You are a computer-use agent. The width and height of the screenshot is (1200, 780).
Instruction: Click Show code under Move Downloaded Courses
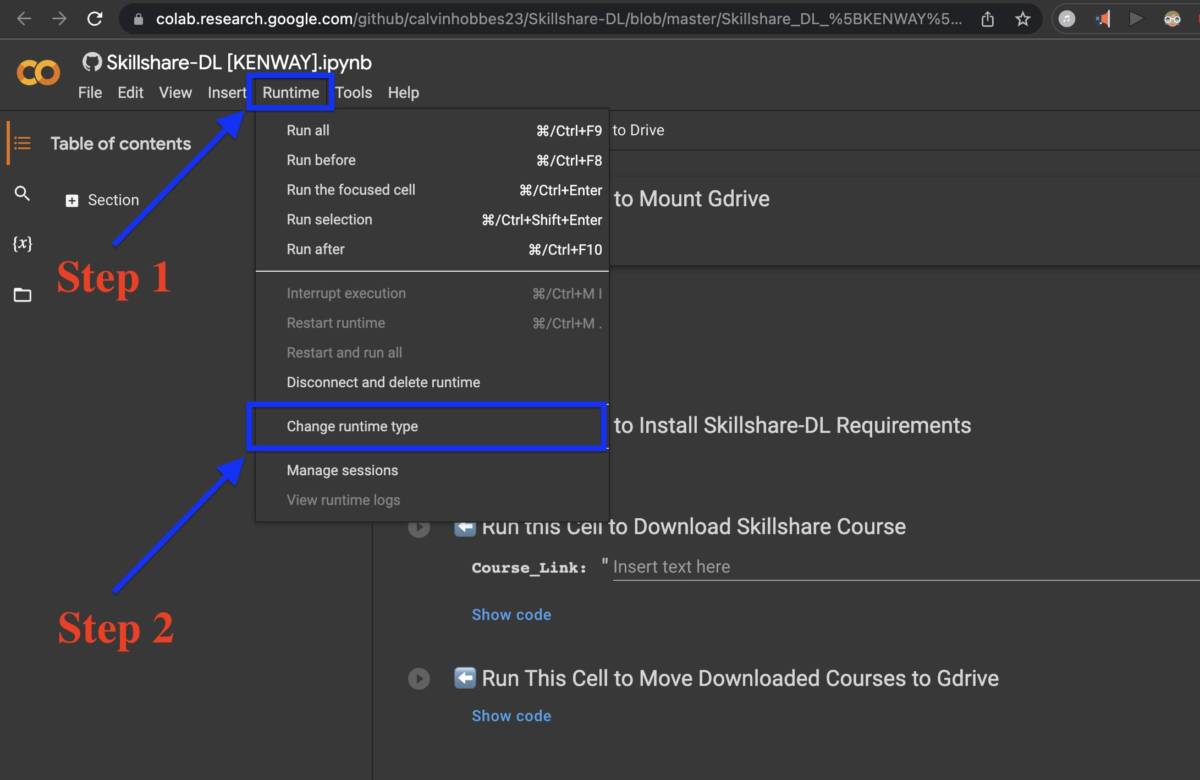click(x=511, y=715)
